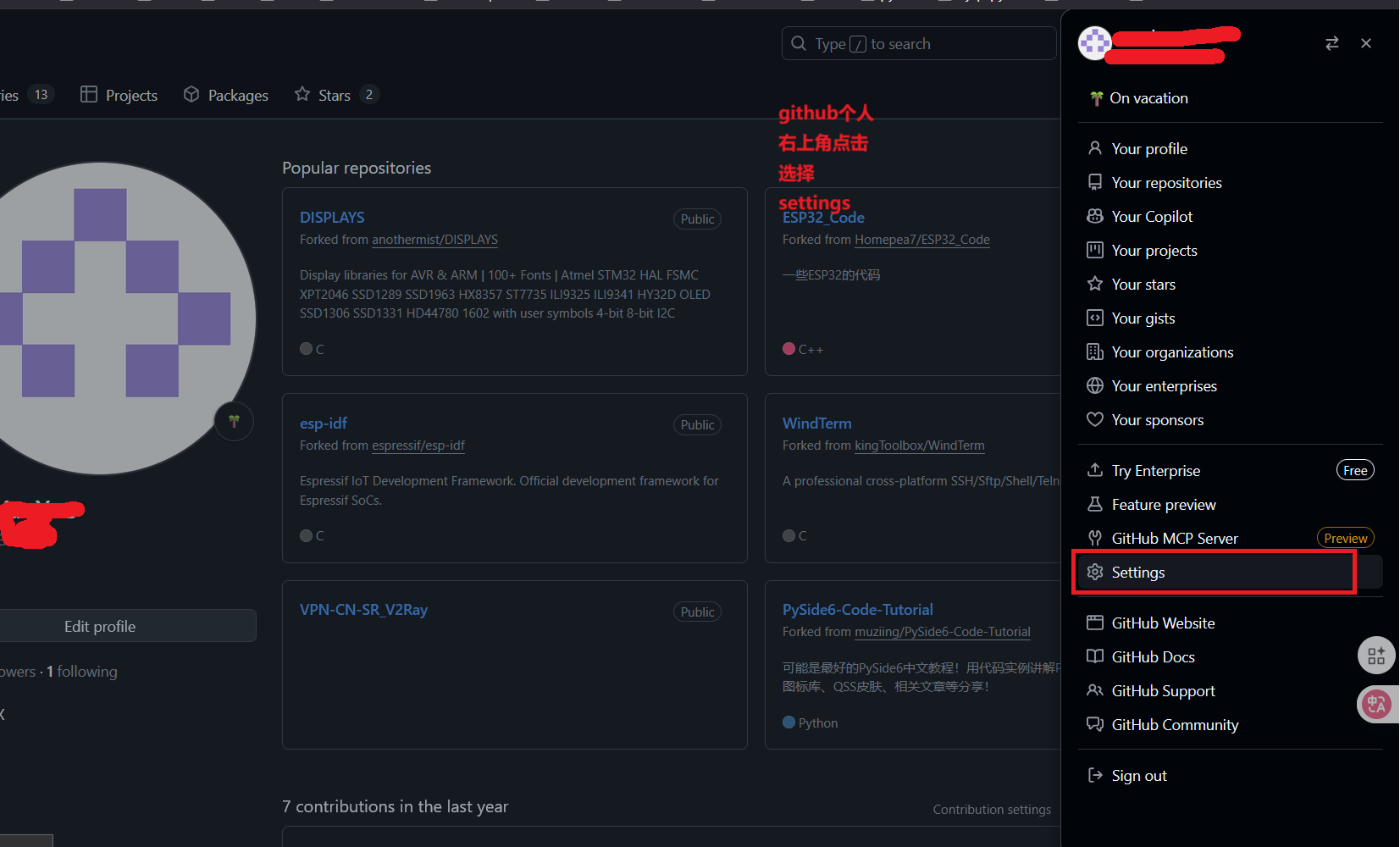The width and height of the screenshot is (1400, 847).
Task: Open Feature preview
Action: [x=1230, y=505]
